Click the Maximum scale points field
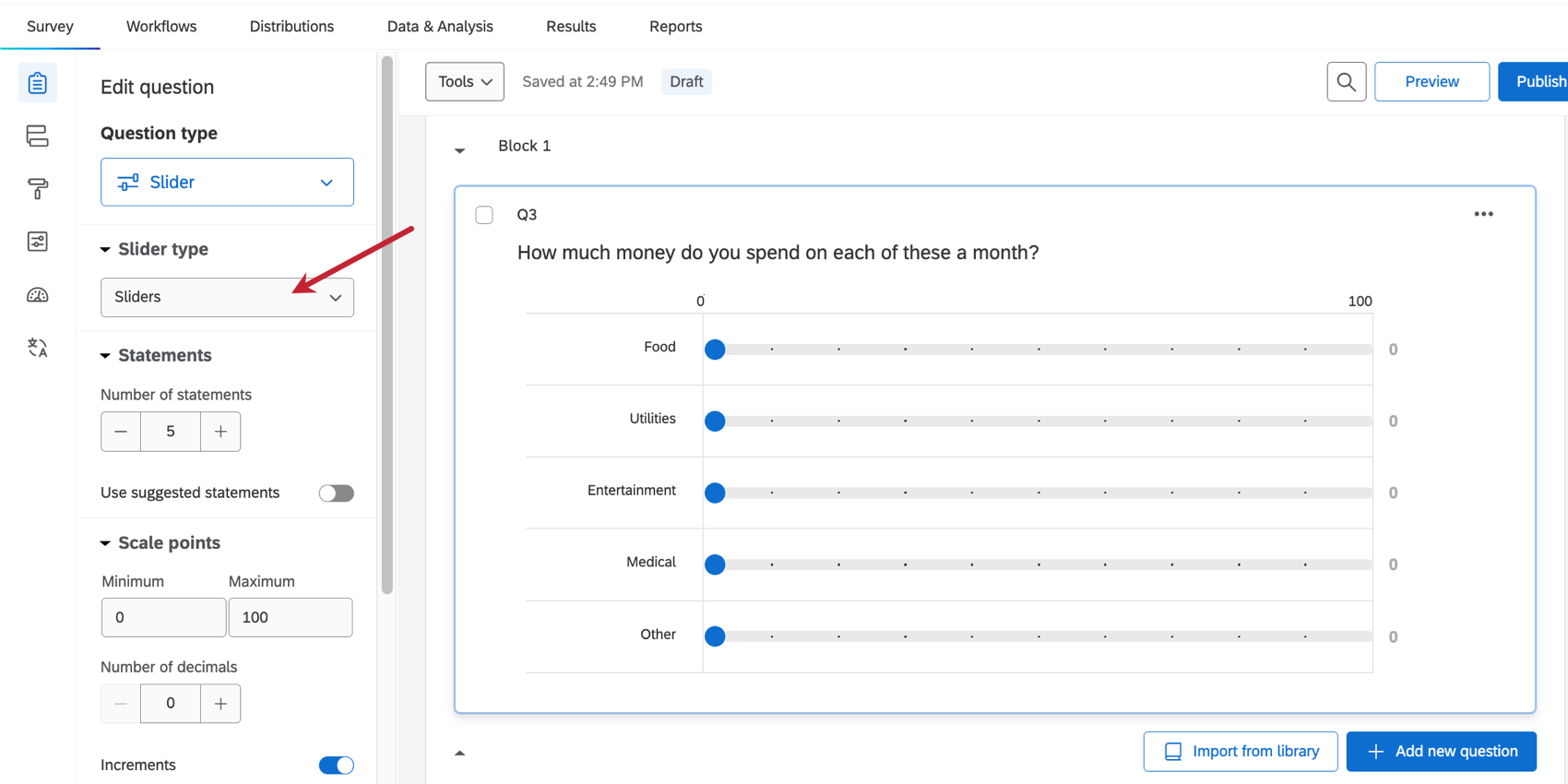This screenshot has height=784, width=1568. 291,618
